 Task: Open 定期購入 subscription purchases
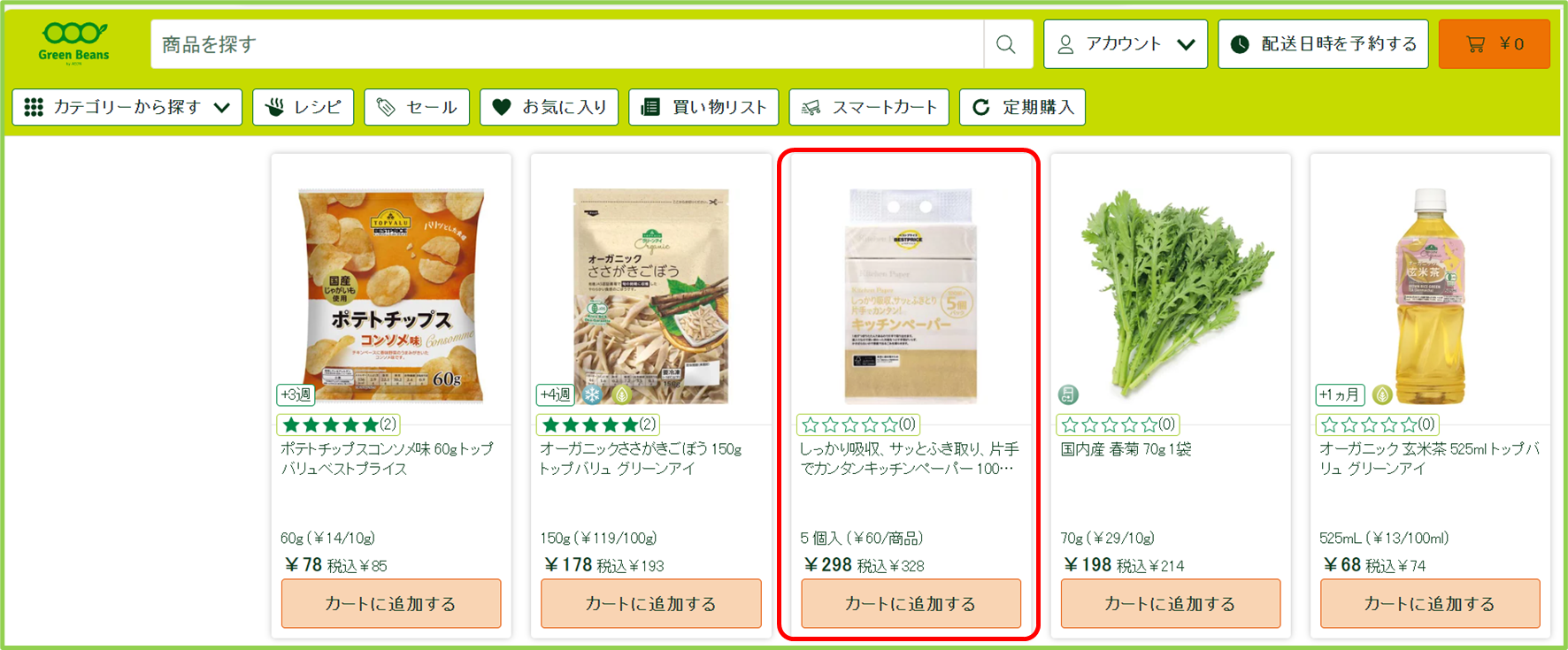pos(1023,107)
